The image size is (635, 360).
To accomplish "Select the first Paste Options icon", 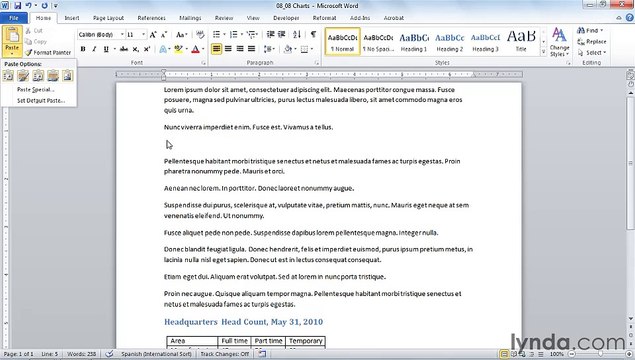I will point(8,76).
